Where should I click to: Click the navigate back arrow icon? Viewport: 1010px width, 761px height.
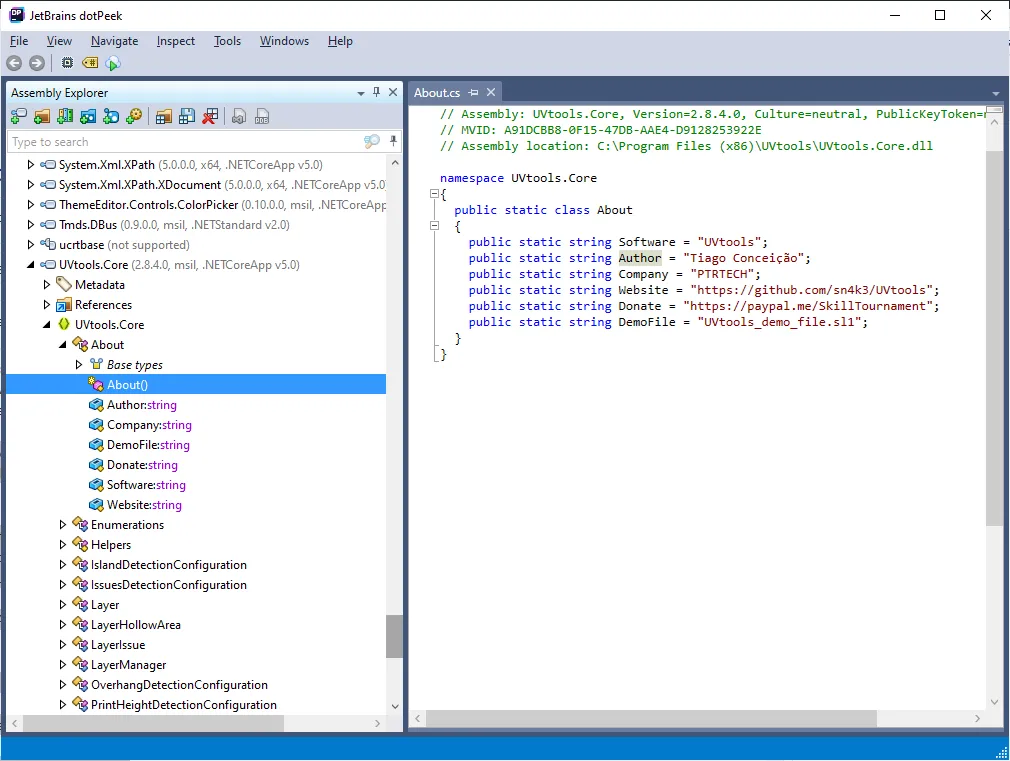14,63
